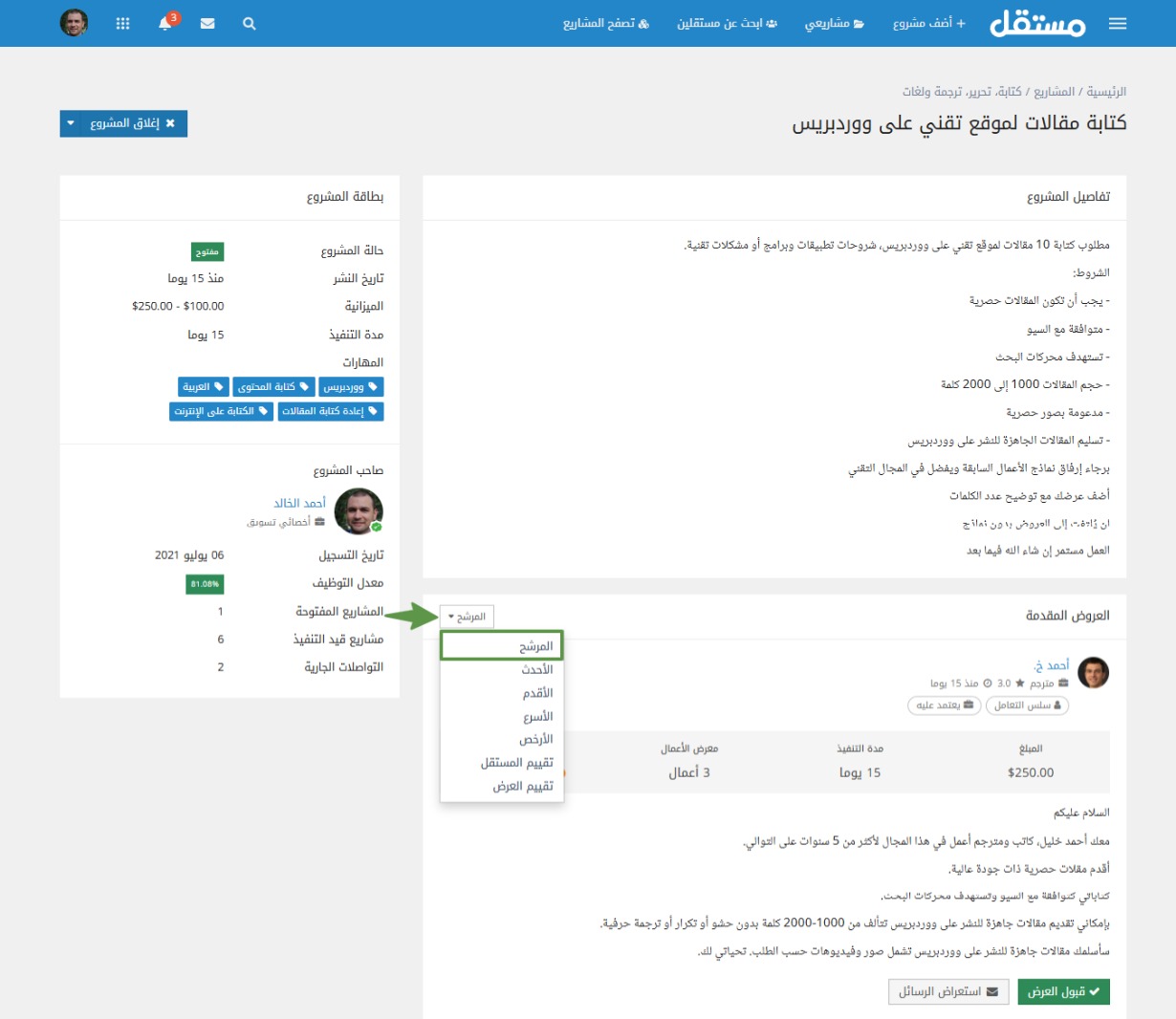
Task: Select الأحدث from the sort list
Action: click(x=536, y=669)
